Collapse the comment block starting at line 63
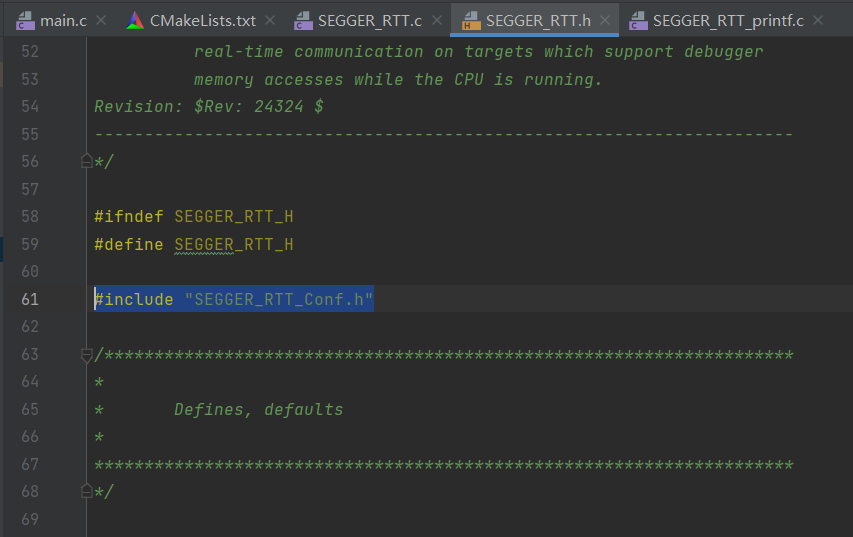 (x=87, y=355)
